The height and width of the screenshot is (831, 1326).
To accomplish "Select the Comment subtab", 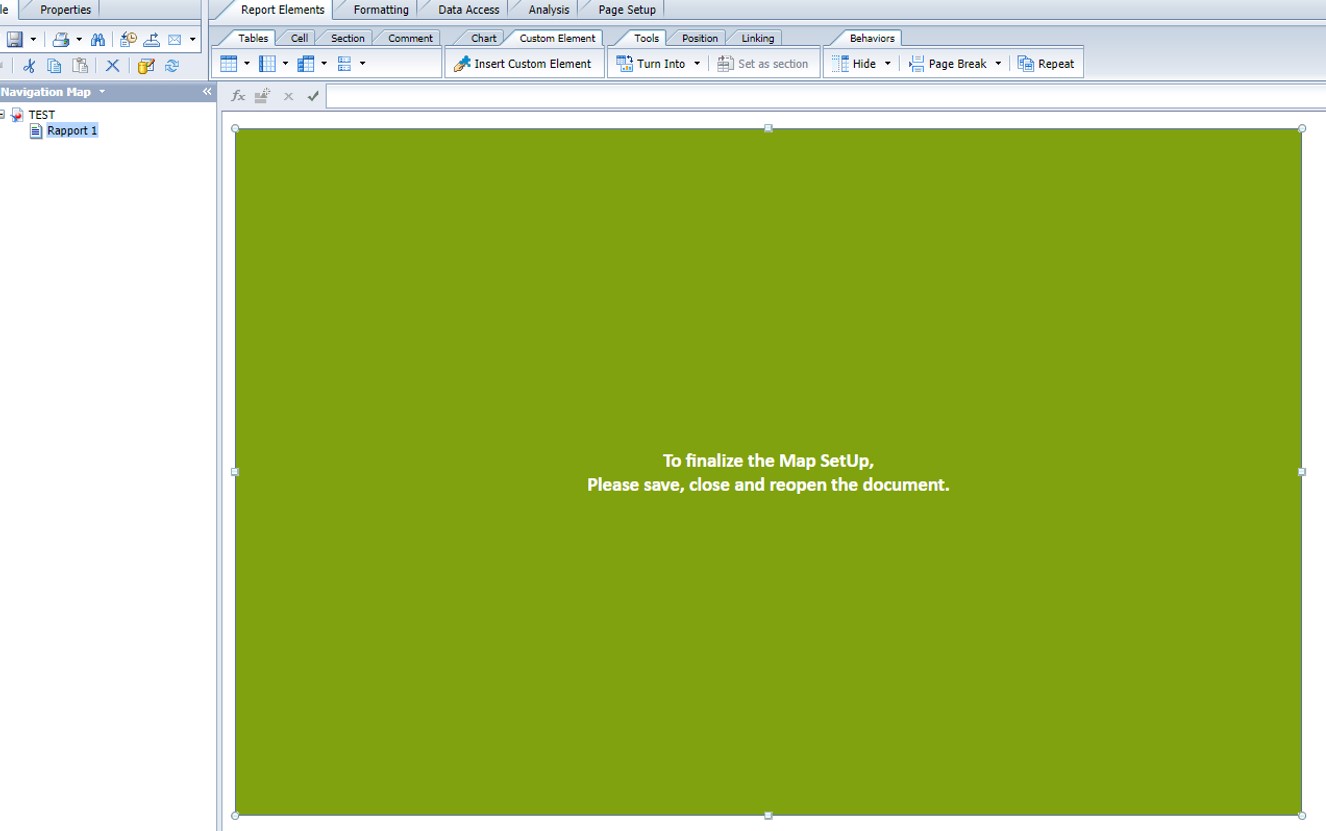I will [x=410, y=38].
